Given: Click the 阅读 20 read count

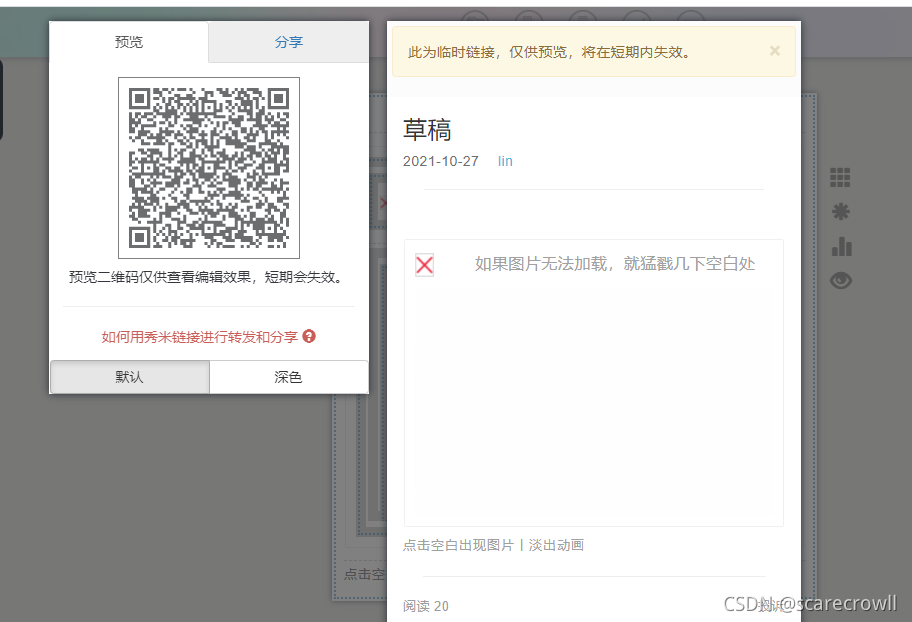Looking at the screenshot, I should pos(426,606).
